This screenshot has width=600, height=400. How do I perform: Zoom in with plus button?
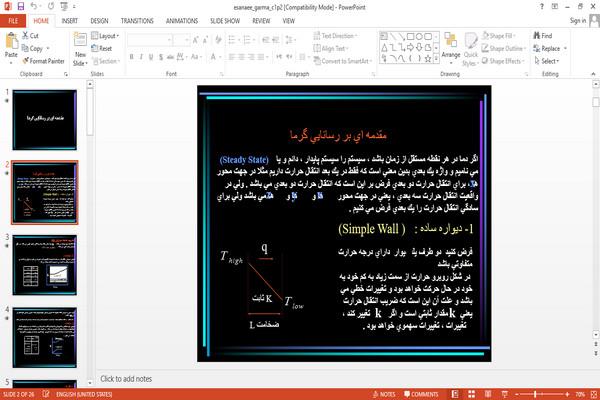(567, 394)
